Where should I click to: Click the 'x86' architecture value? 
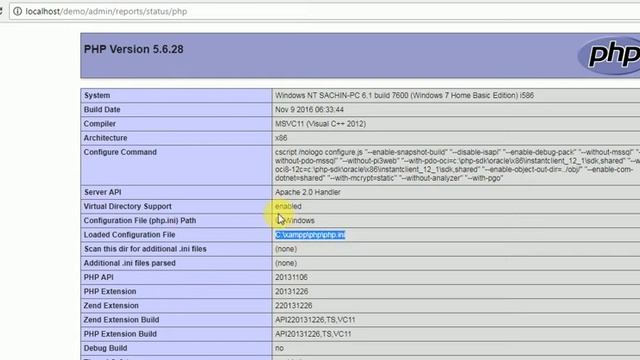coord(281,138)
